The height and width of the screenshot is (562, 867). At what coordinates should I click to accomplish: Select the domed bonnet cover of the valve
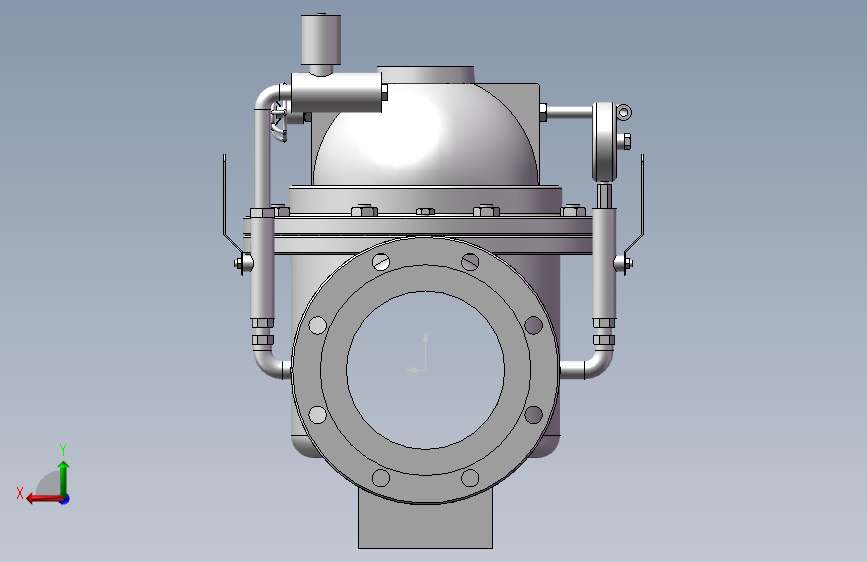[x=425, y=134]
